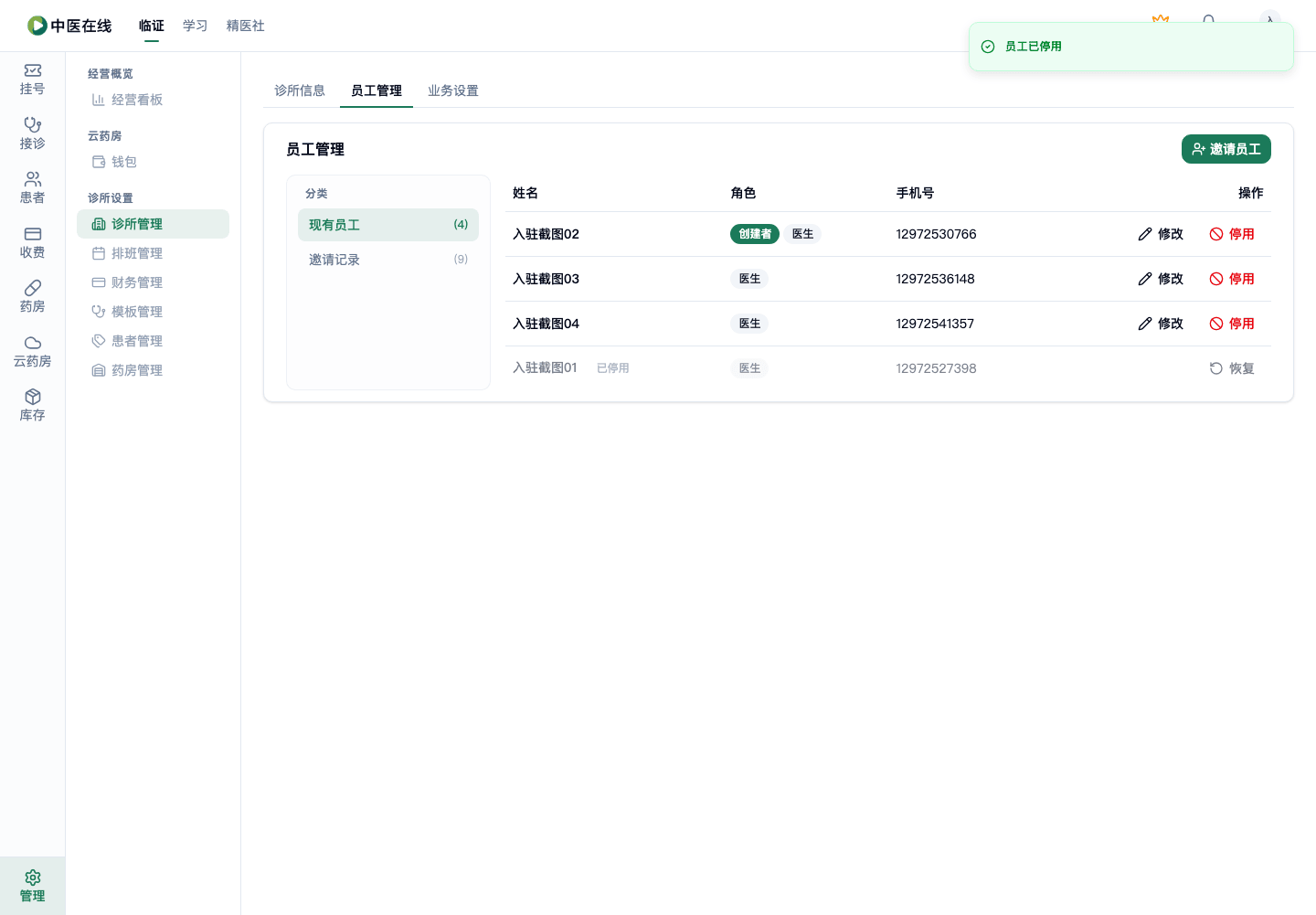
Task: Open the 精医社 top navigation item
Action: (x=246, y=26)
